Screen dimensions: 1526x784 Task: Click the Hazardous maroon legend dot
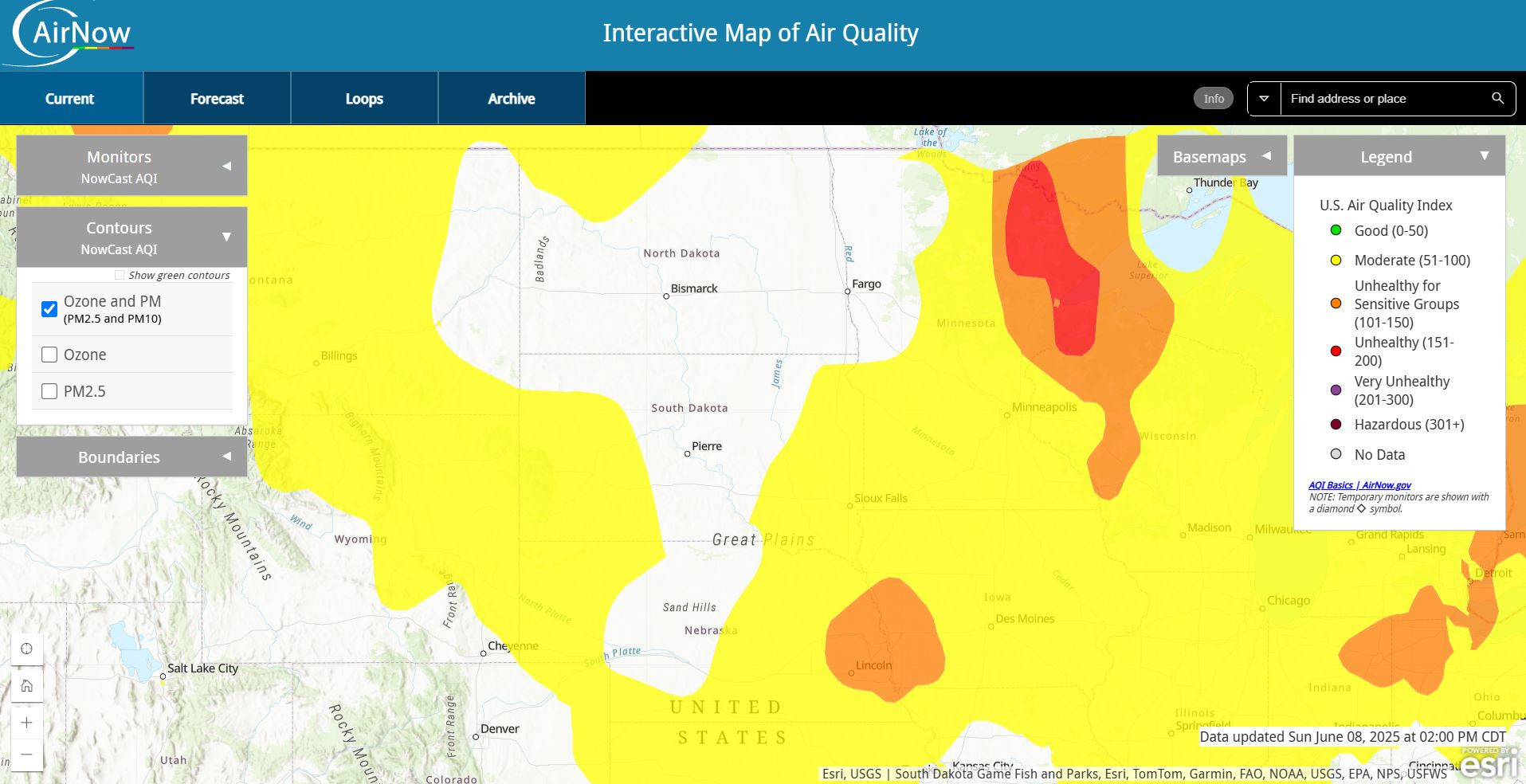pyautogui.click(x=1336, y=425)
